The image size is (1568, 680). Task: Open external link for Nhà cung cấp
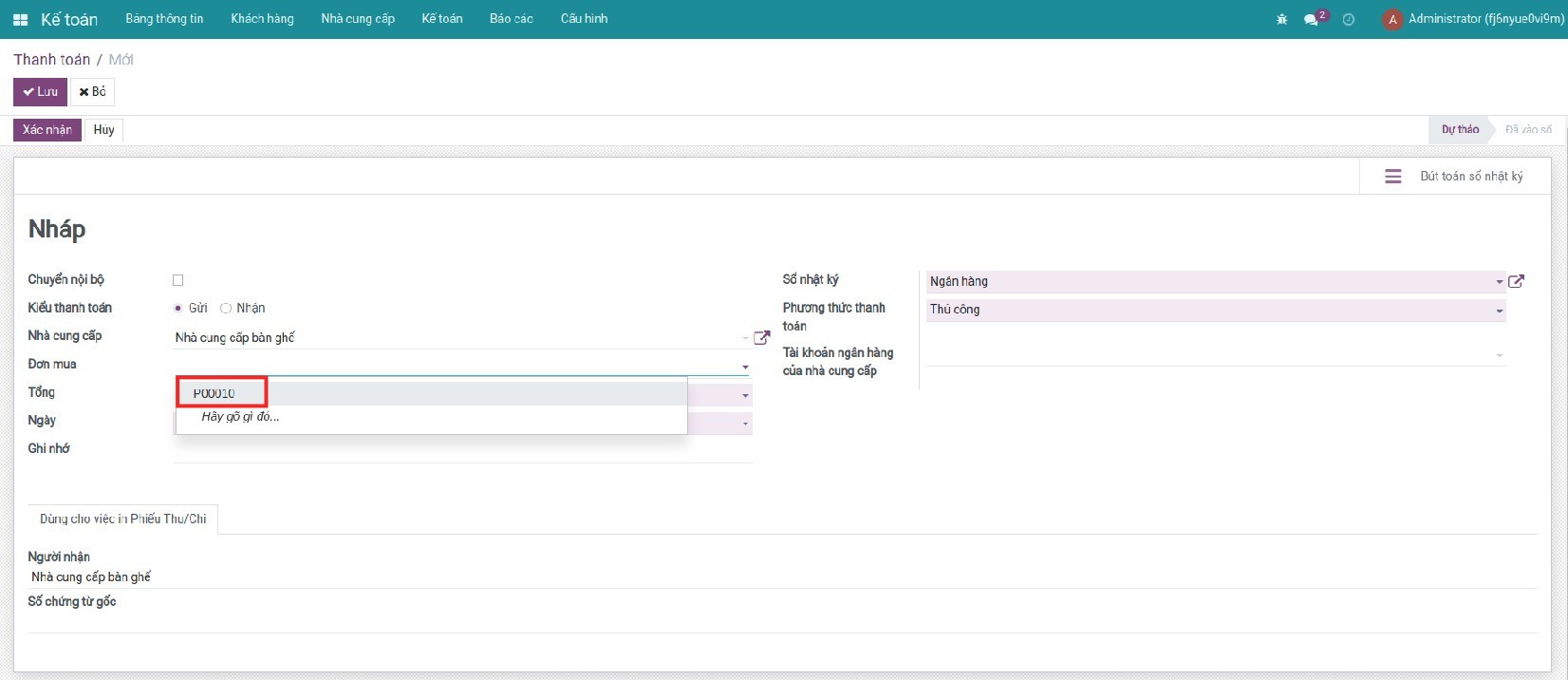(x=761, y=337)
